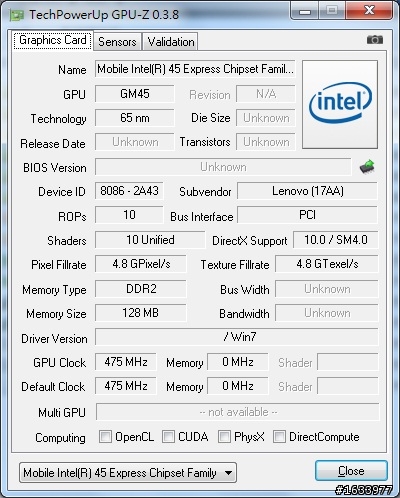Click the Driver Version label
Image resolution: width=400 pixels, height=498 pixels.
point(54,339)
